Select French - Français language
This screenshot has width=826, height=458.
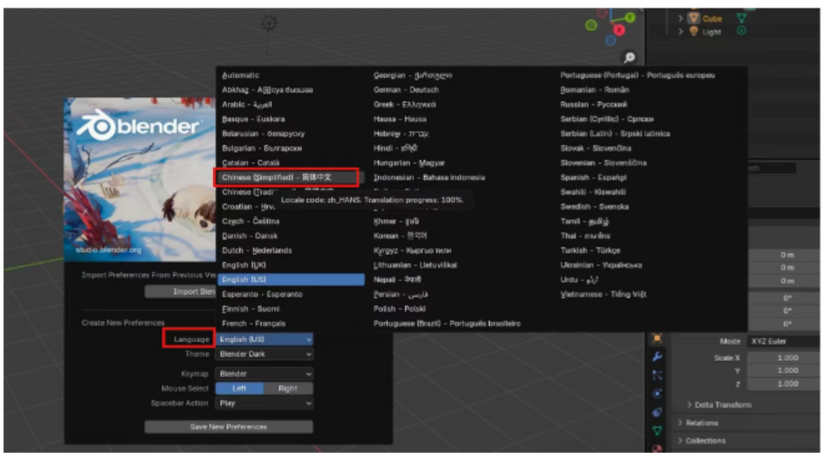click(253, 324)
